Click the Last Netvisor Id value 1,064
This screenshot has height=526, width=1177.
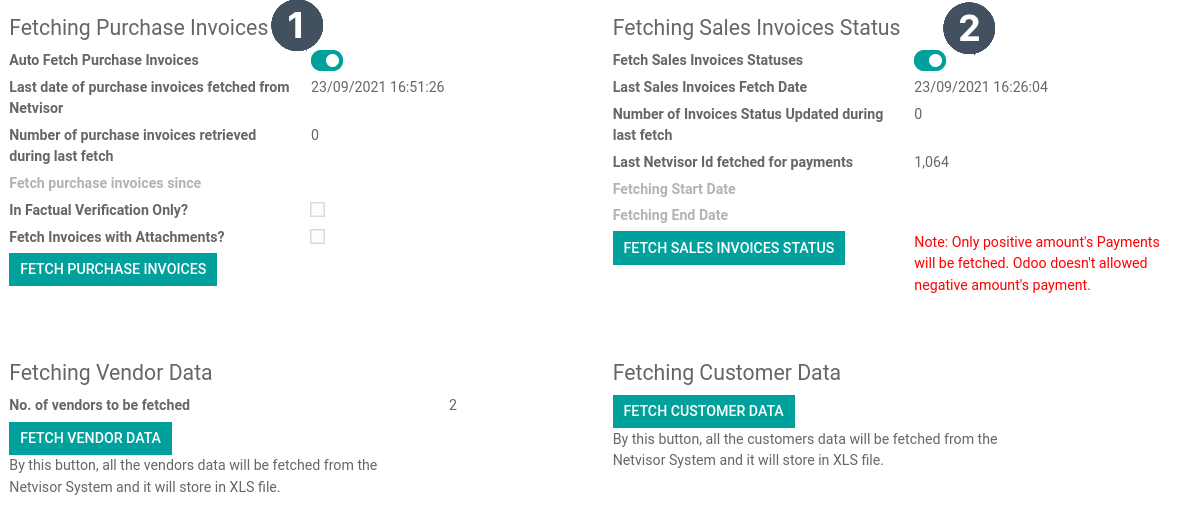(x=932, y=162)
